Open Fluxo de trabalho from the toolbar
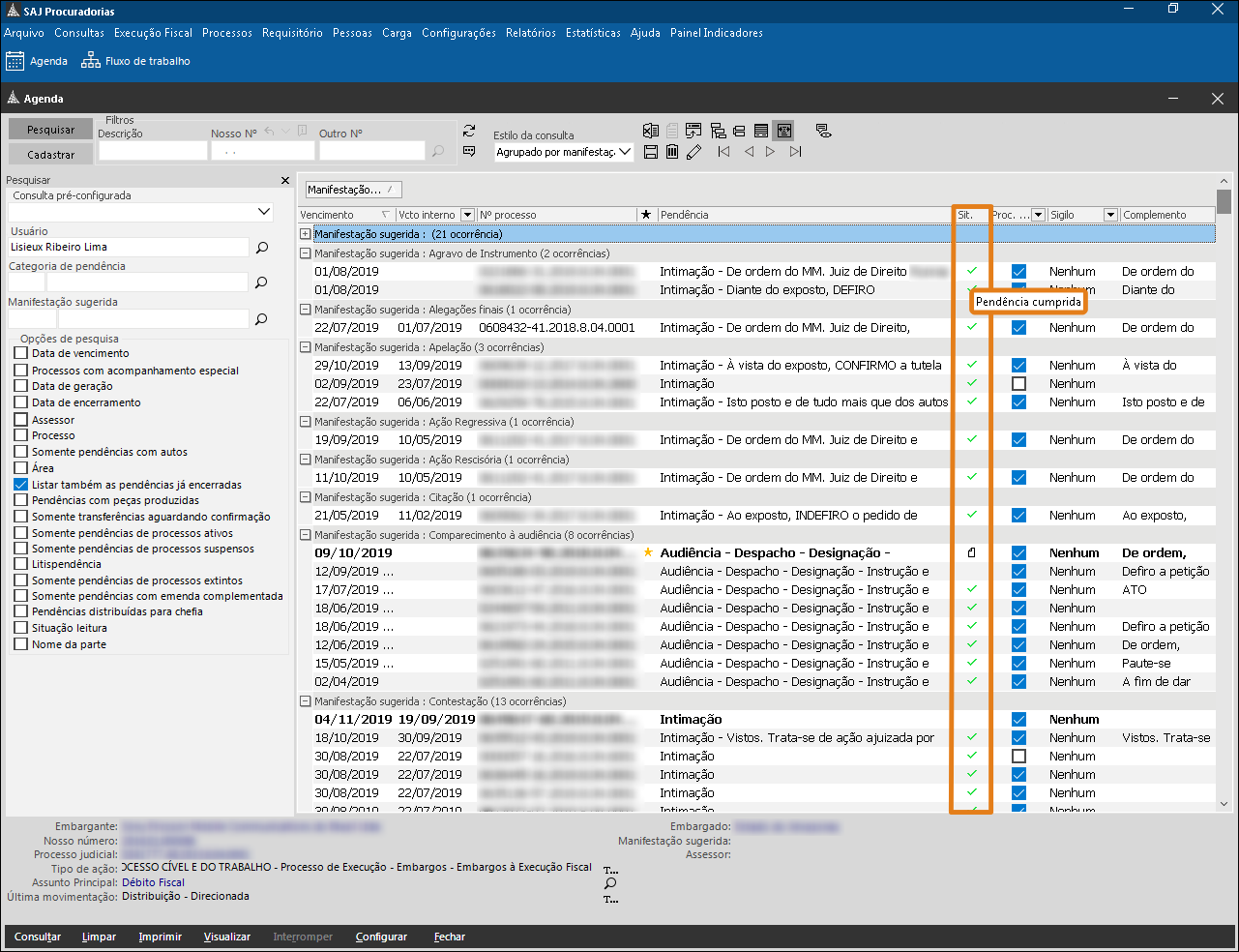Image resolution: width=1239 pixels, height=952 pixels. (135, 61)
